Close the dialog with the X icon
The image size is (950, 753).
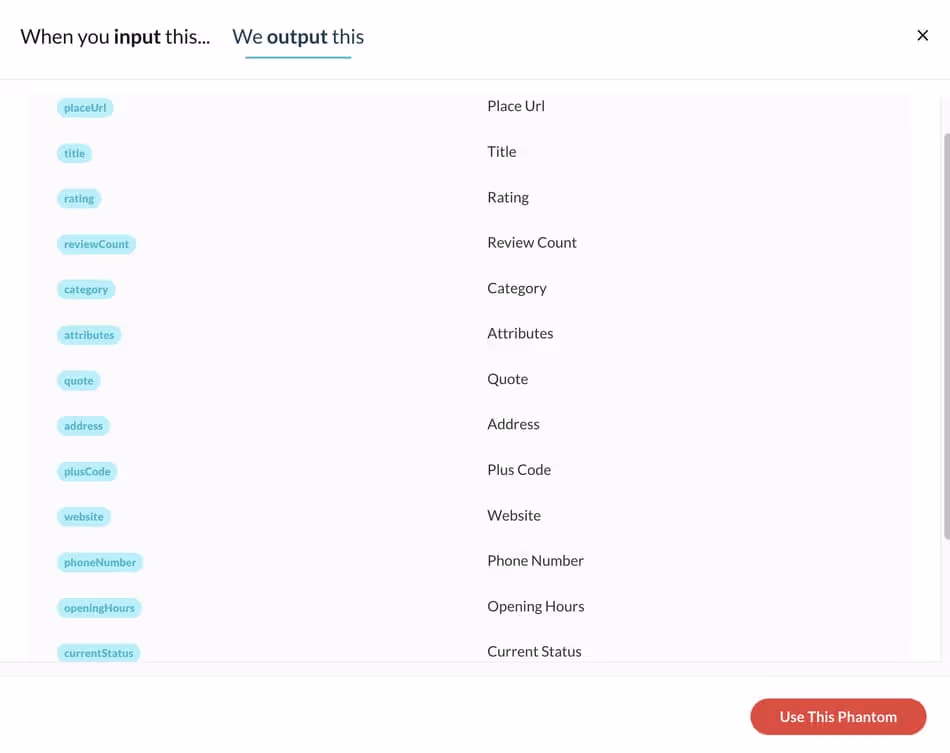point(922,36)
